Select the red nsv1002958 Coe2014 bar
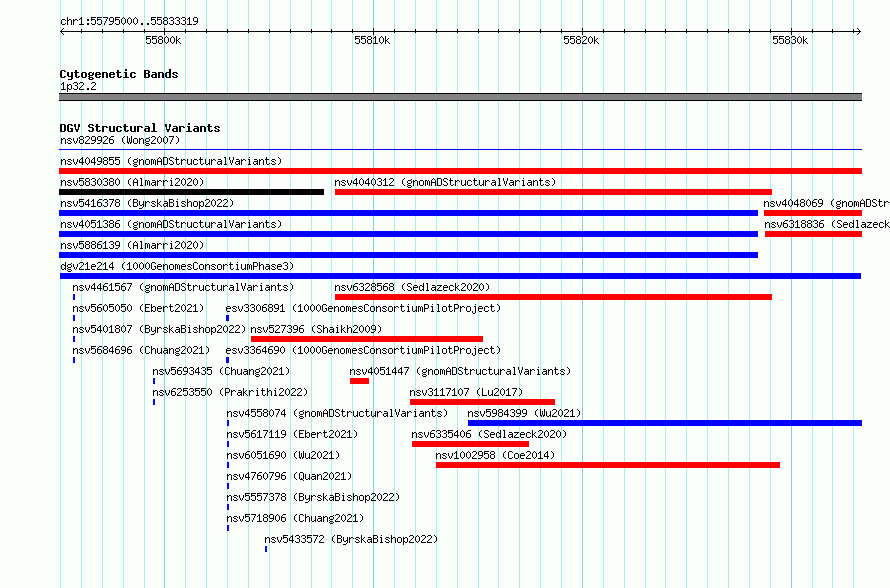890x588 pixels. pyautogui.click(x=608, y=465)
